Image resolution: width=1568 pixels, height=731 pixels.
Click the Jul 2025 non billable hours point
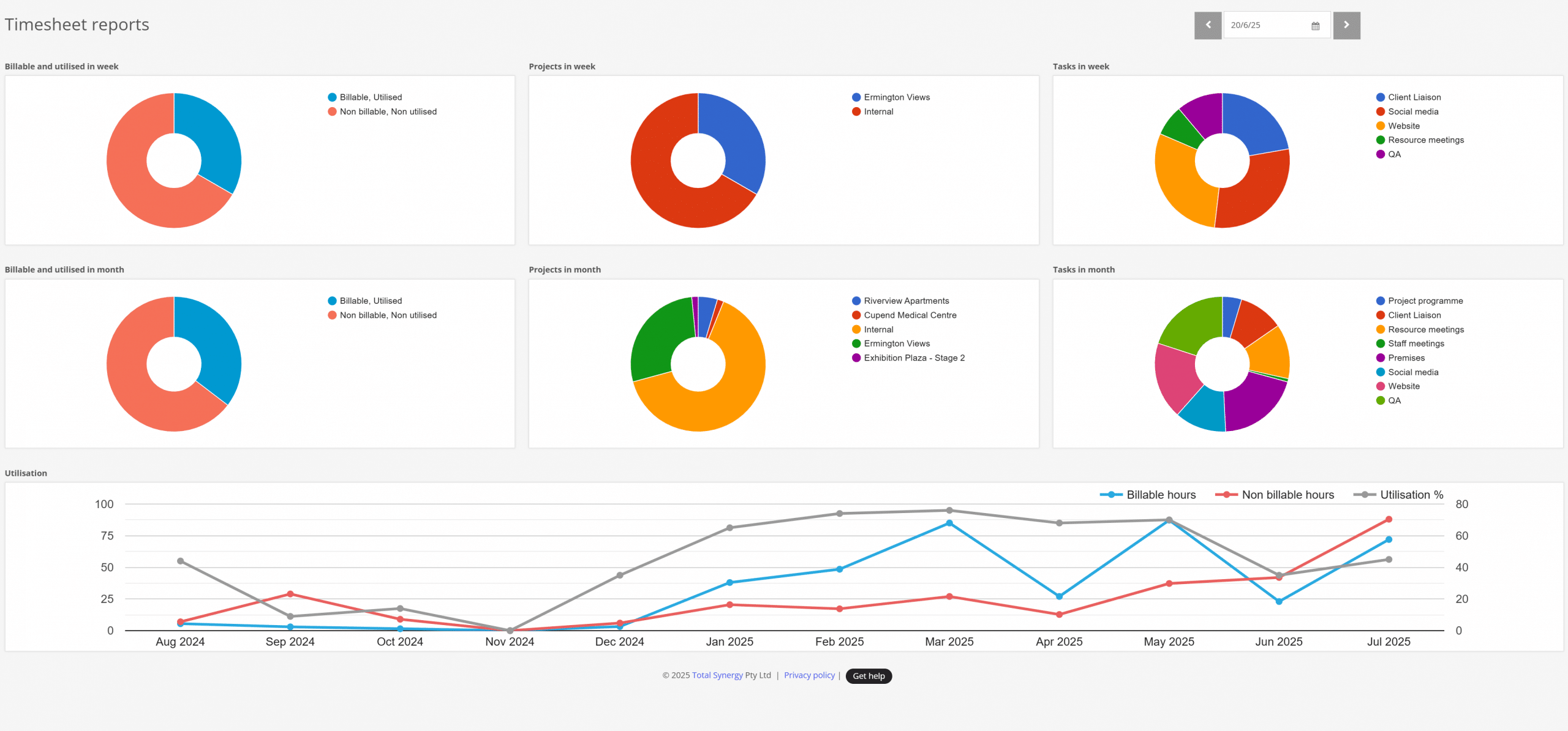(x=1389, y=519)
